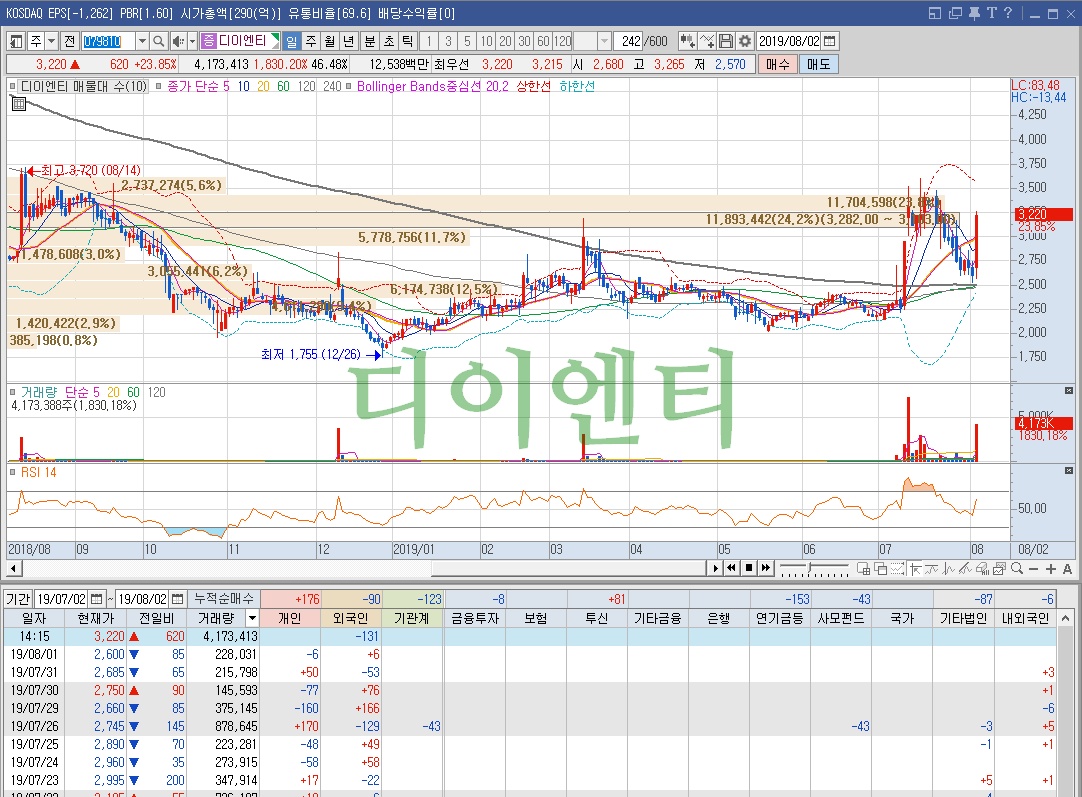
Task: Select daily 일 period toggle
Action: point(292,41)
